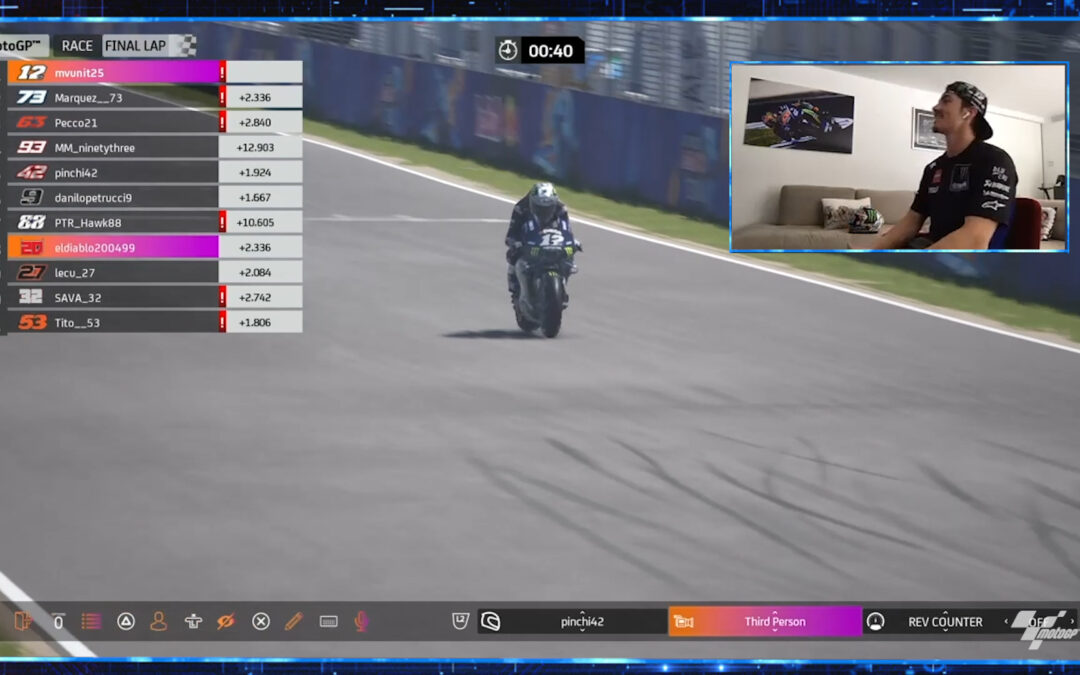Select rider PTR_Hawk88 in standings
The width and height of the screenshot is (1080, 675).
pyautogui.click(x=154, y=222)
